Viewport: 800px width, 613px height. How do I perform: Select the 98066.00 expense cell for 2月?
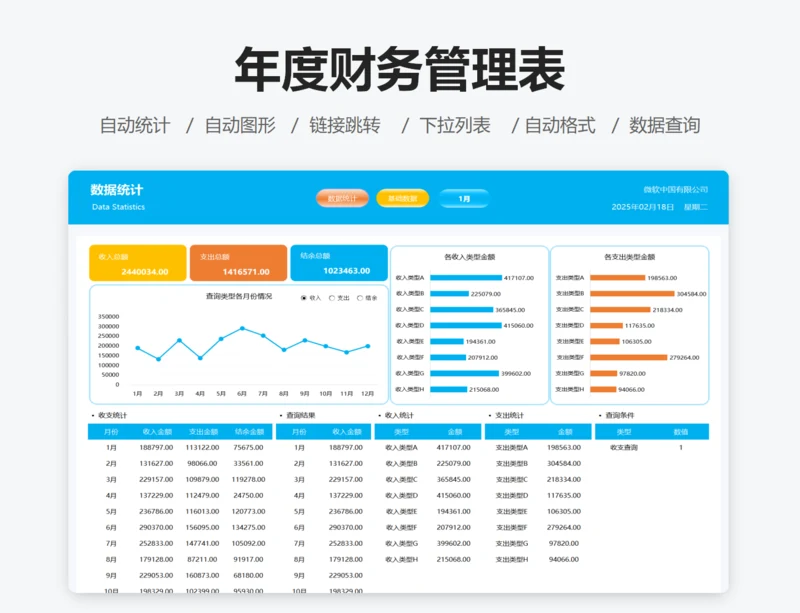(x=202, y=463)
